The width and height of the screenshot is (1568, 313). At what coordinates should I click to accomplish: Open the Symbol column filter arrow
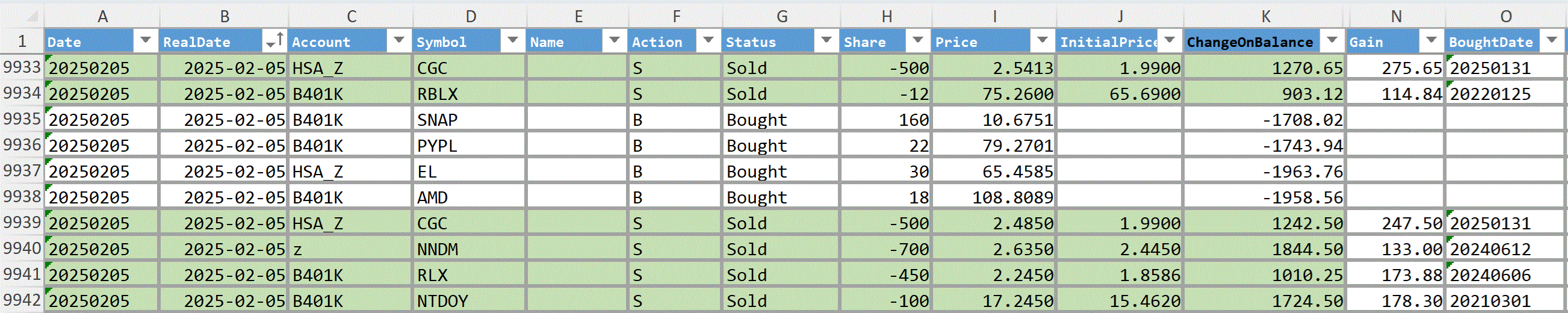pos(512,41)
